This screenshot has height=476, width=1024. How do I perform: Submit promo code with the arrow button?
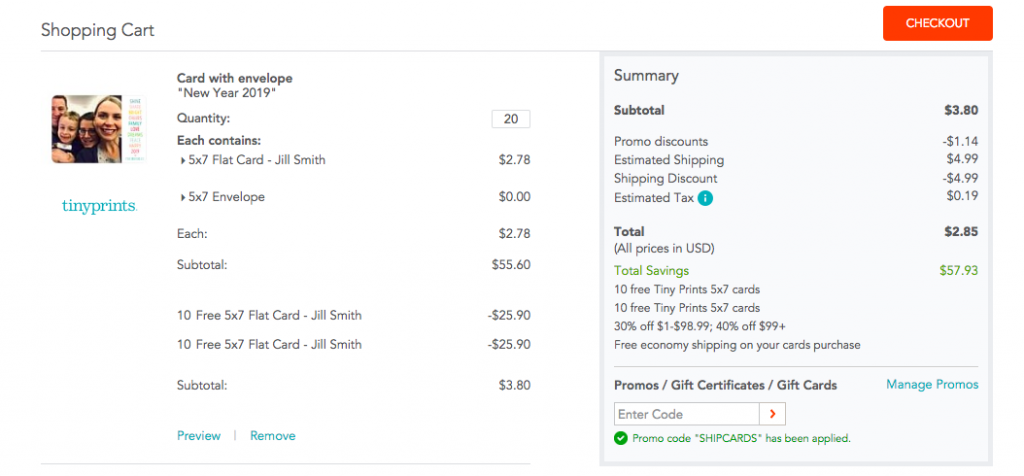[x=773, y=414]
